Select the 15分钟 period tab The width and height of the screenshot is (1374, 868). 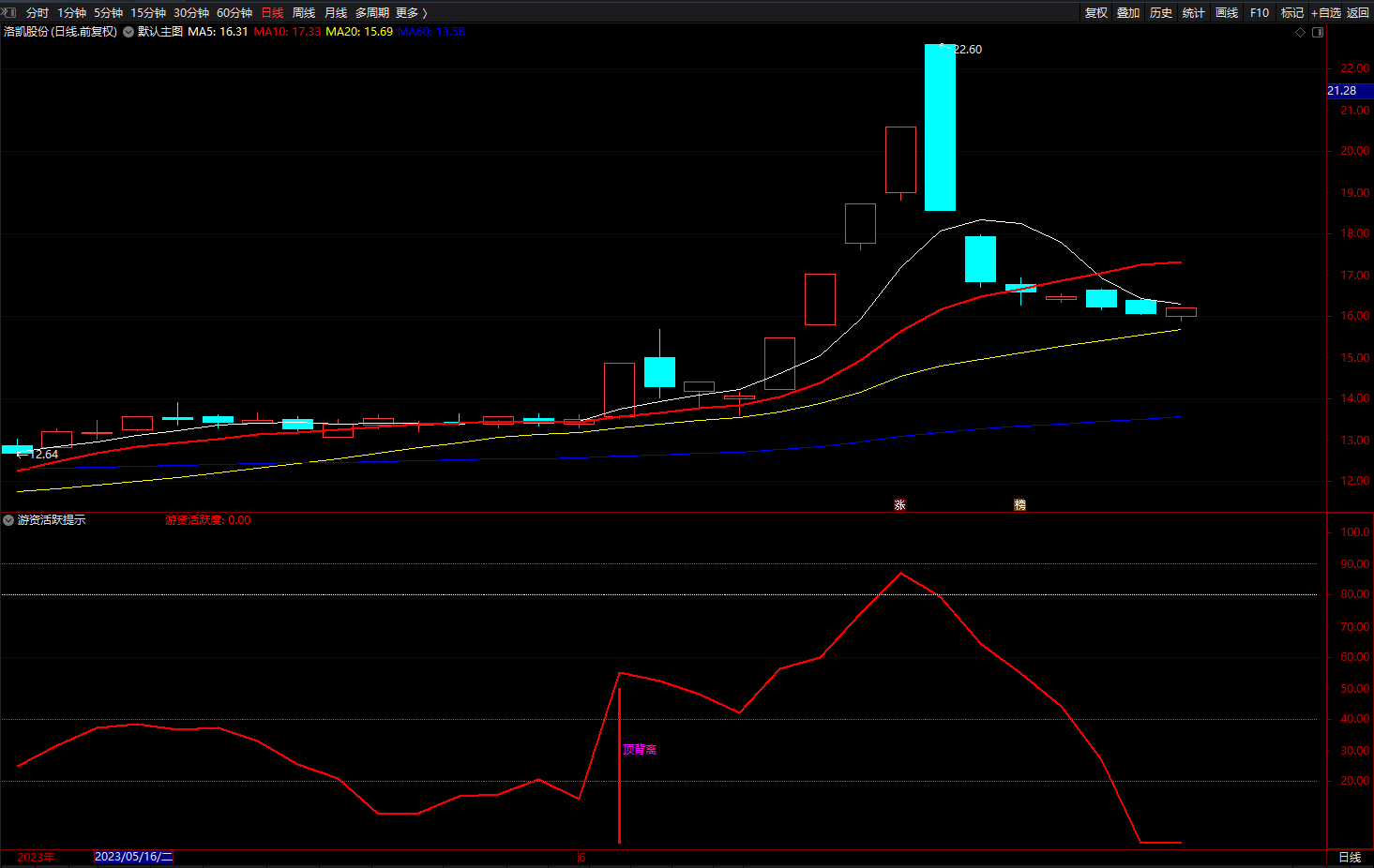[x=148, y=12]
